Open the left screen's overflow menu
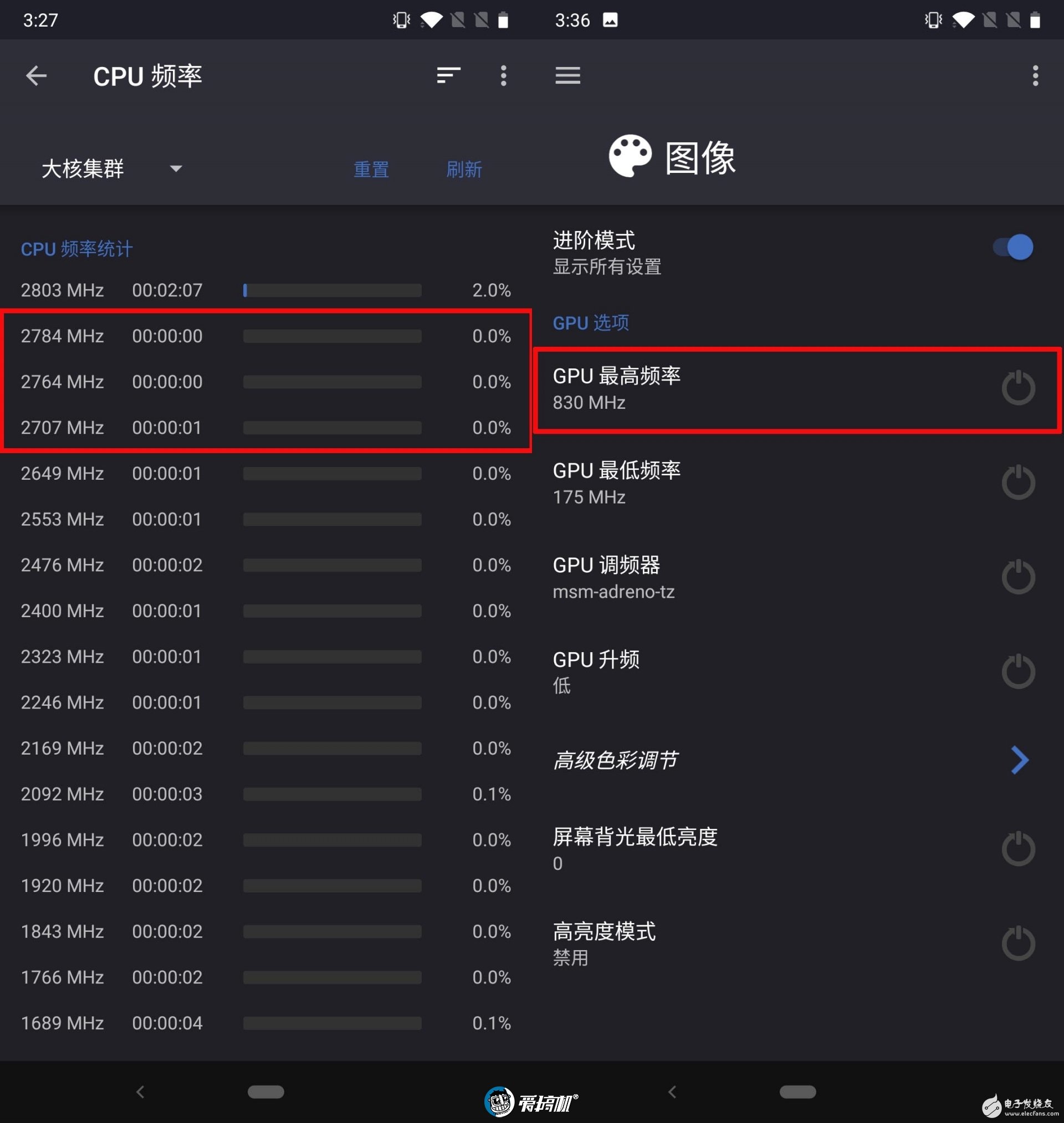The width and height of the screenshot is (1064, 1123). point(503,75)
